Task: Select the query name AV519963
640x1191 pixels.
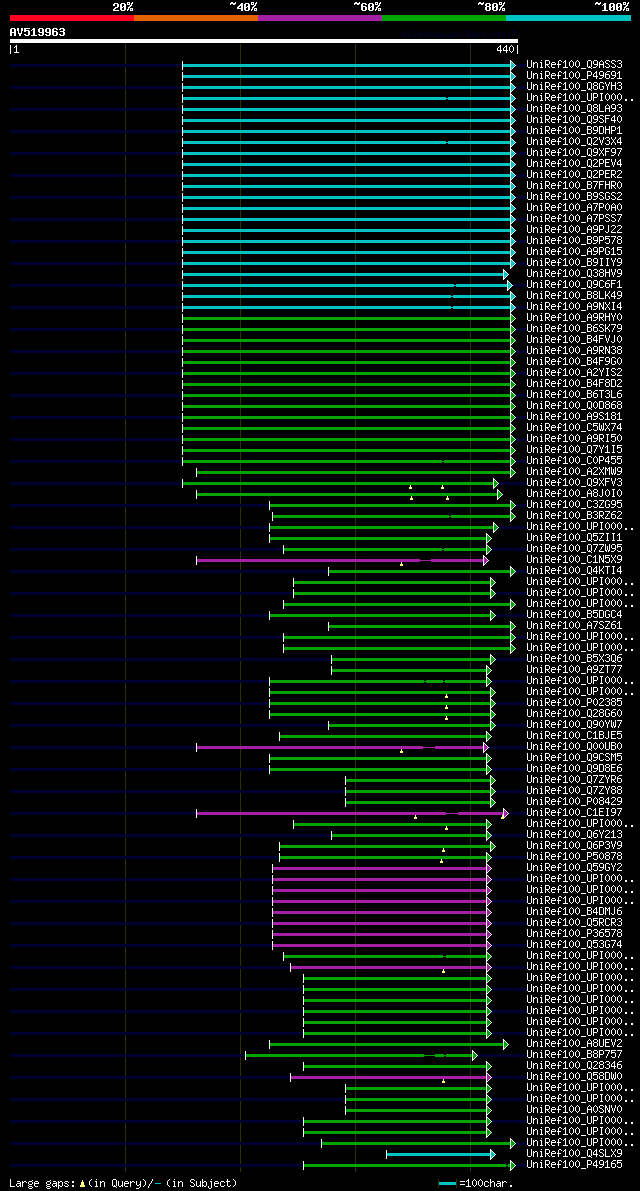Action: [38, 32]
